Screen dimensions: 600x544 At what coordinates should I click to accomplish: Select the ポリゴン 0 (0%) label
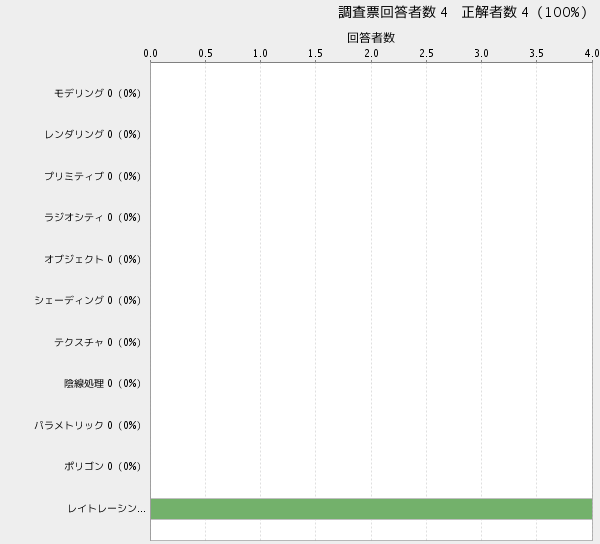coord(102,466)
